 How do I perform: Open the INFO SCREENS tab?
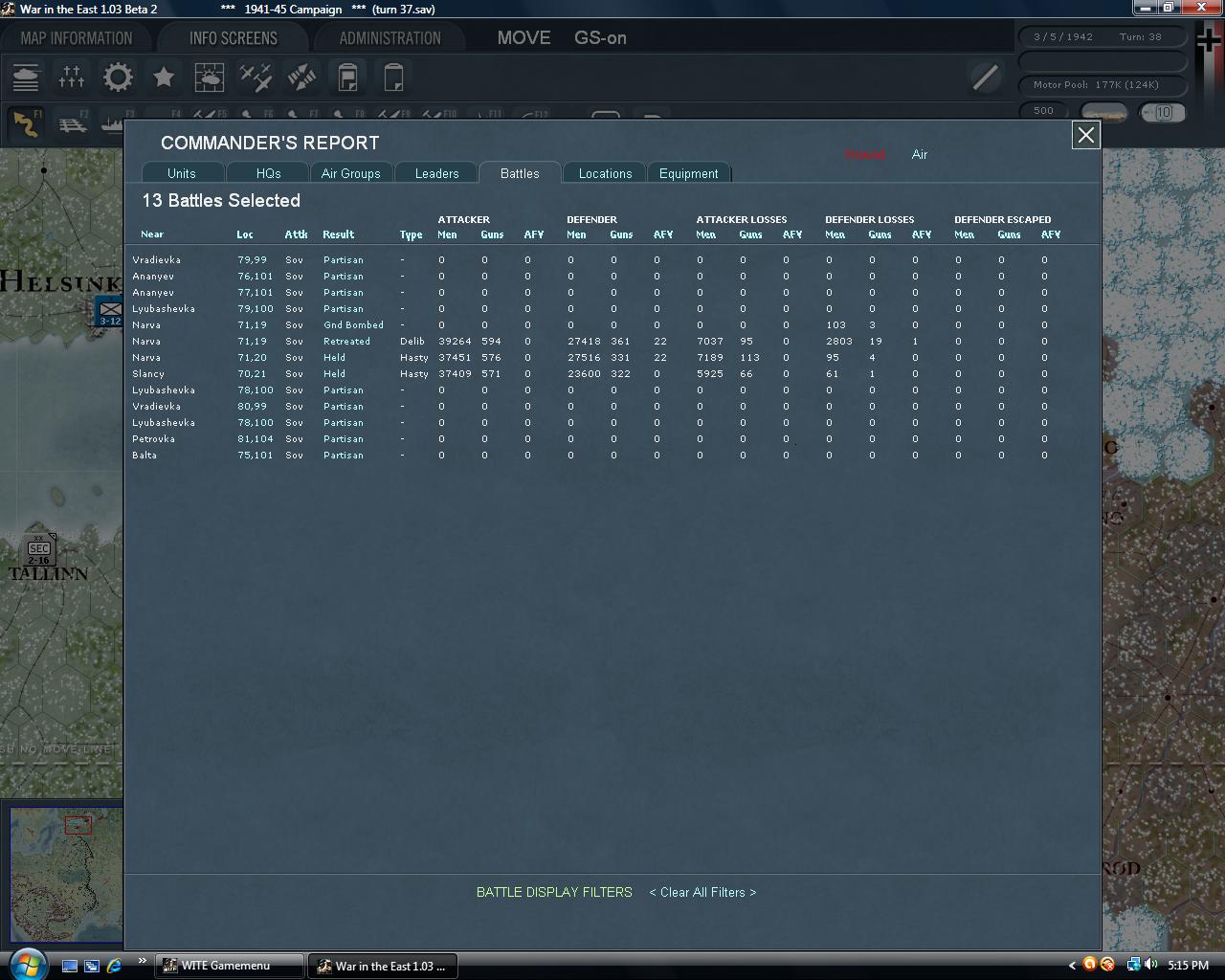[234, 38]
